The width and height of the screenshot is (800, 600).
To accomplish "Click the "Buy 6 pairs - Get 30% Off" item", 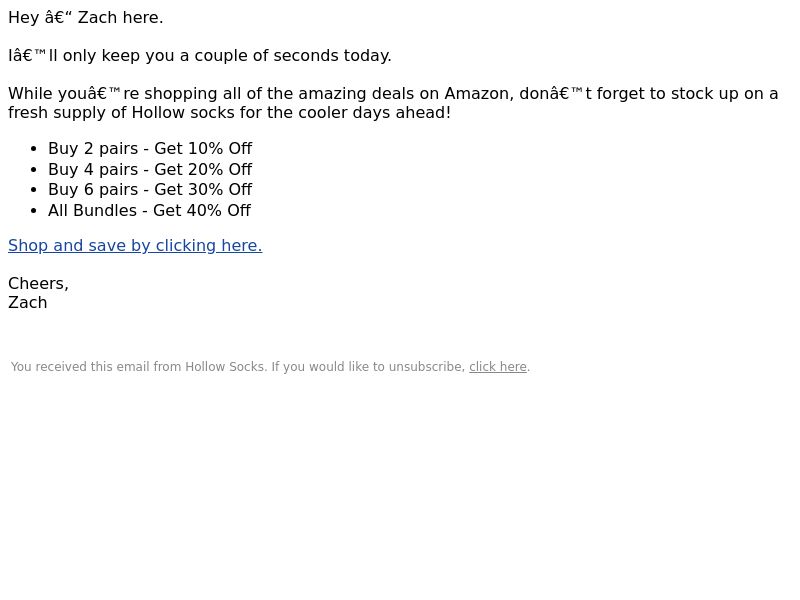I will pos(150,189).
